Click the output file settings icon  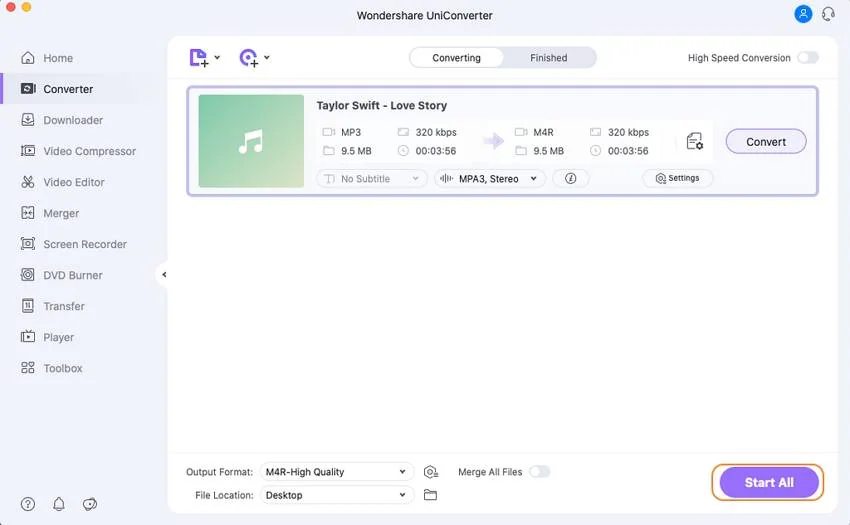(694, 142)
